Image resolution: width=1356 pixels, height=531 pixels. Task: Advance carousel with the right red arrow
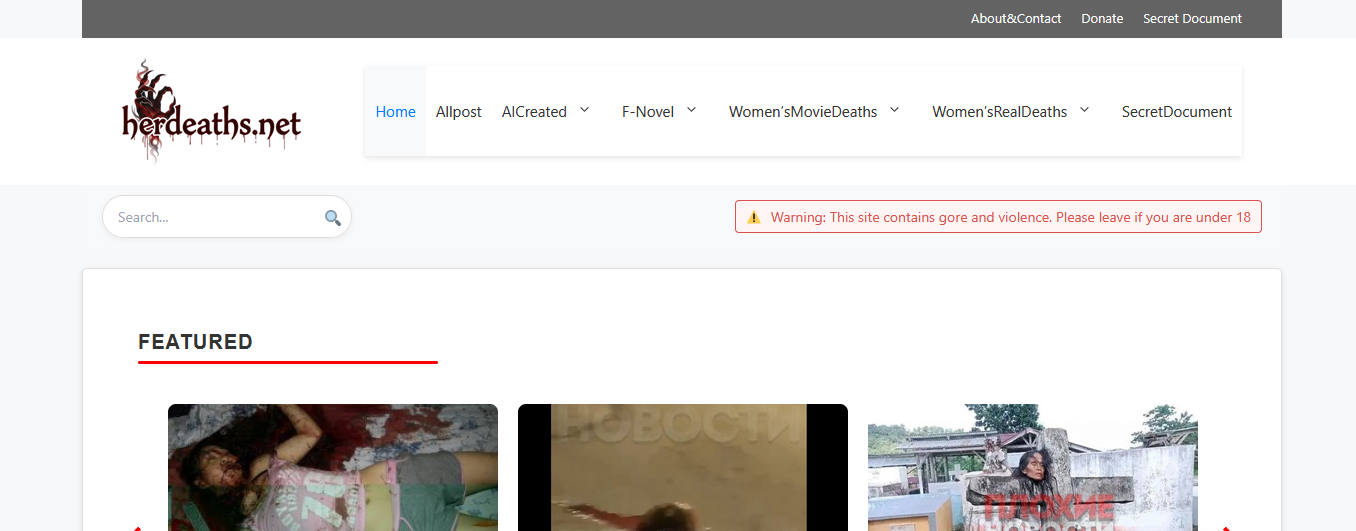1226,527
